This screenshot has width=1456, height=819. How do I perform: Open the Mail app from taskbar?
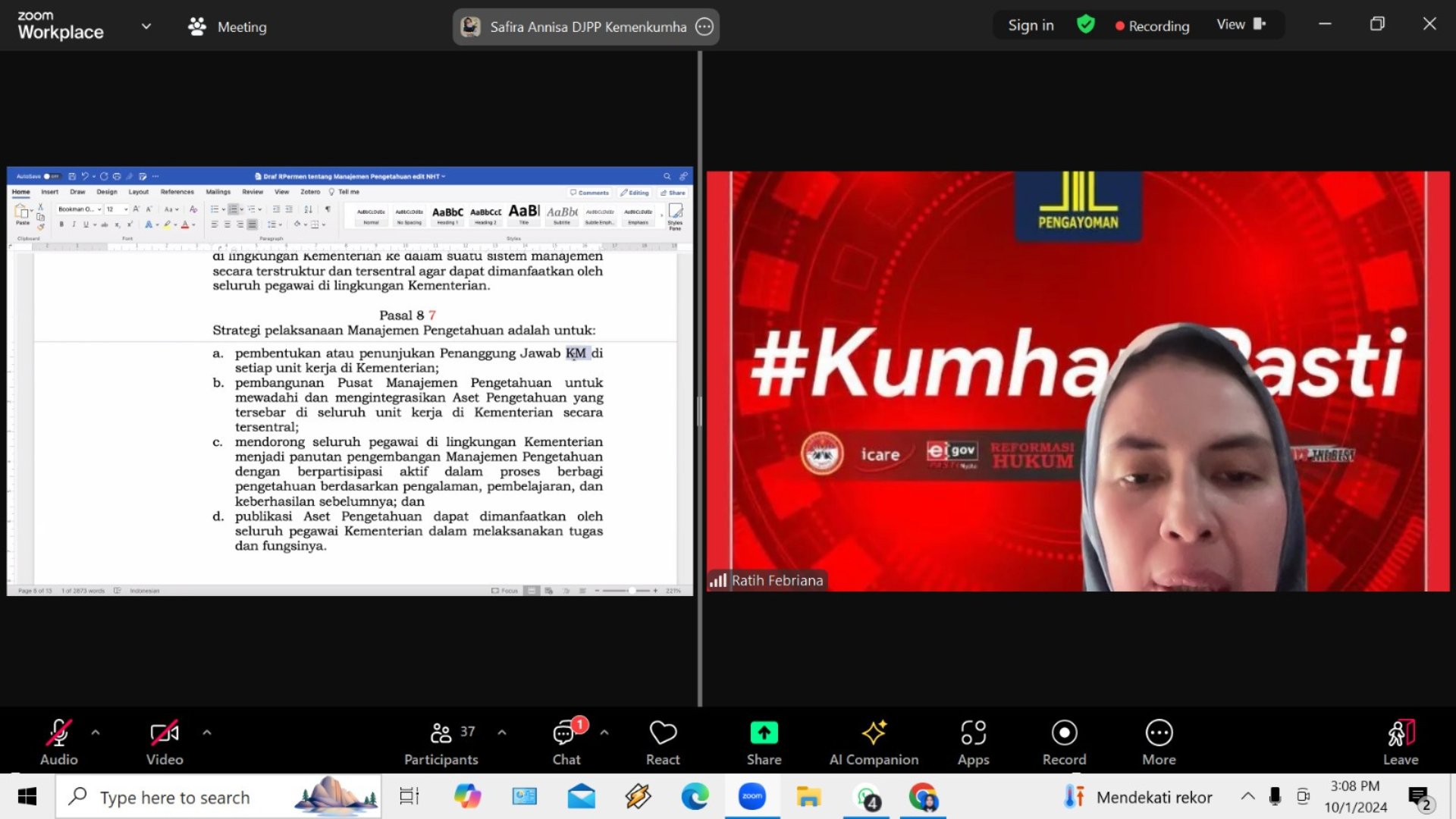coord(581,797)
